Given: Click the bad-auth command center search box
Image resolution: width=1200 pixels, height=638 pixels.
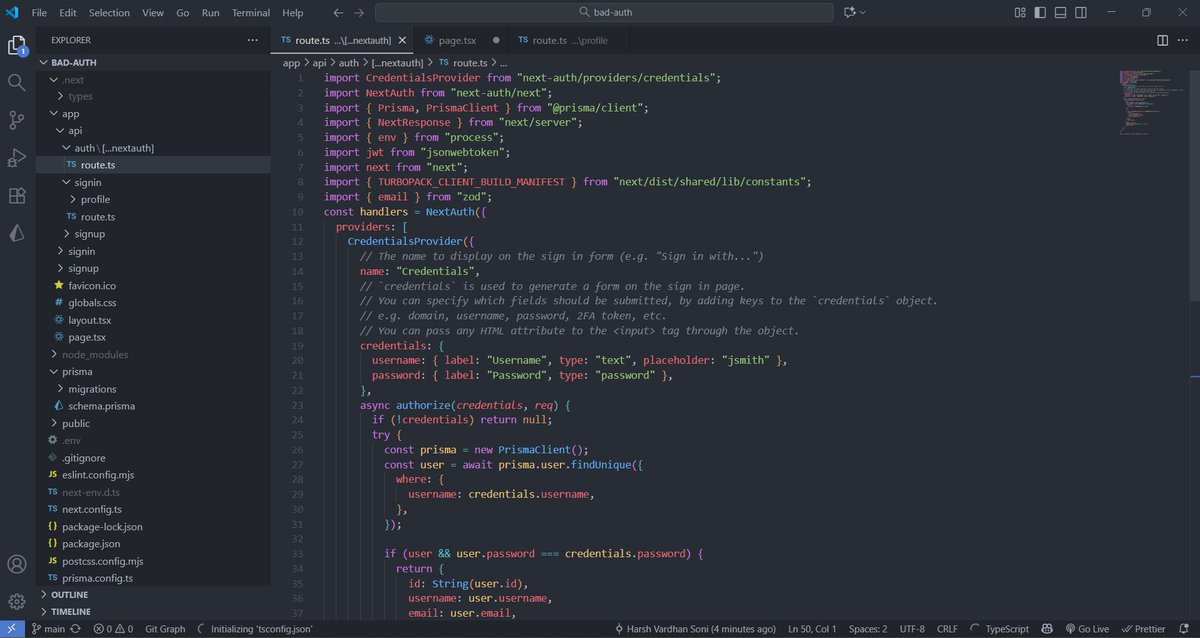Looking at the screenshot, I should coord(605,13).
